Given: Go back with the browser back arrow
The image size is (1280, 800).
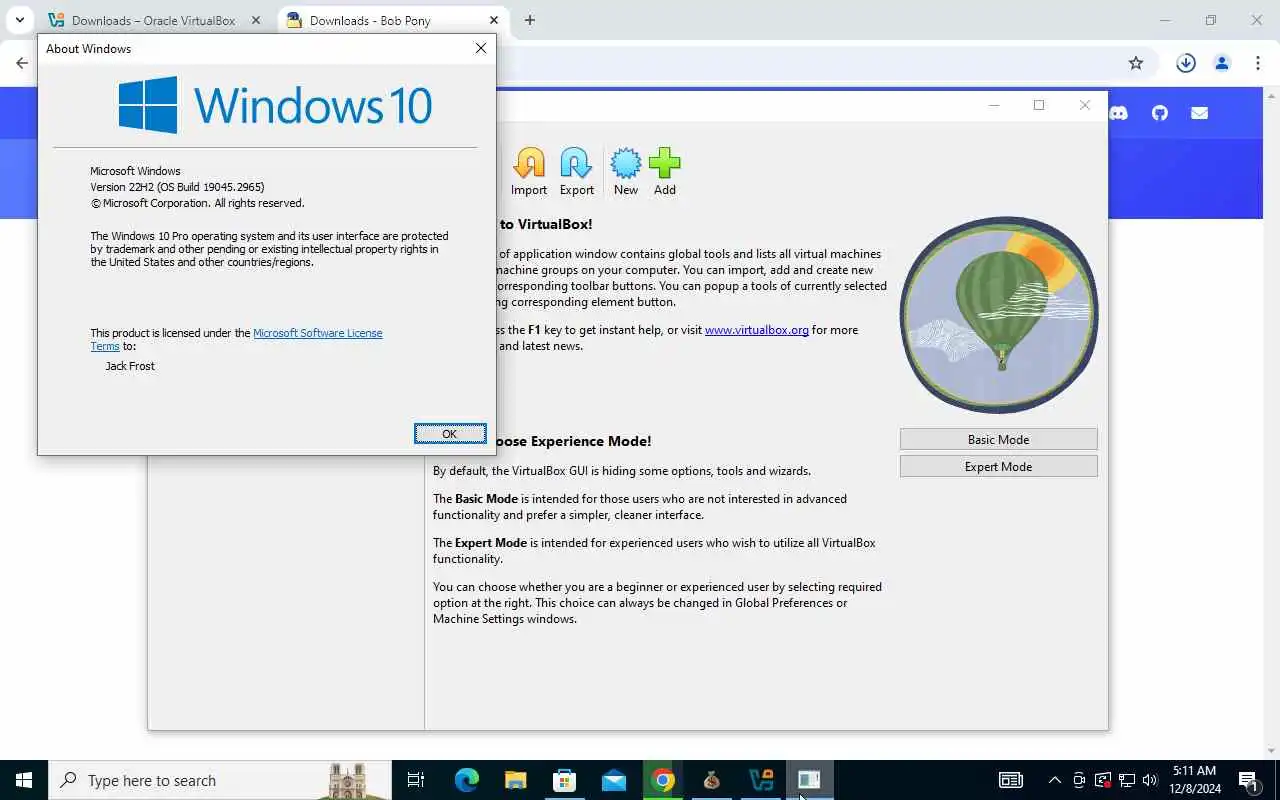Looking at the screenshot, I should tap(22, 63).
